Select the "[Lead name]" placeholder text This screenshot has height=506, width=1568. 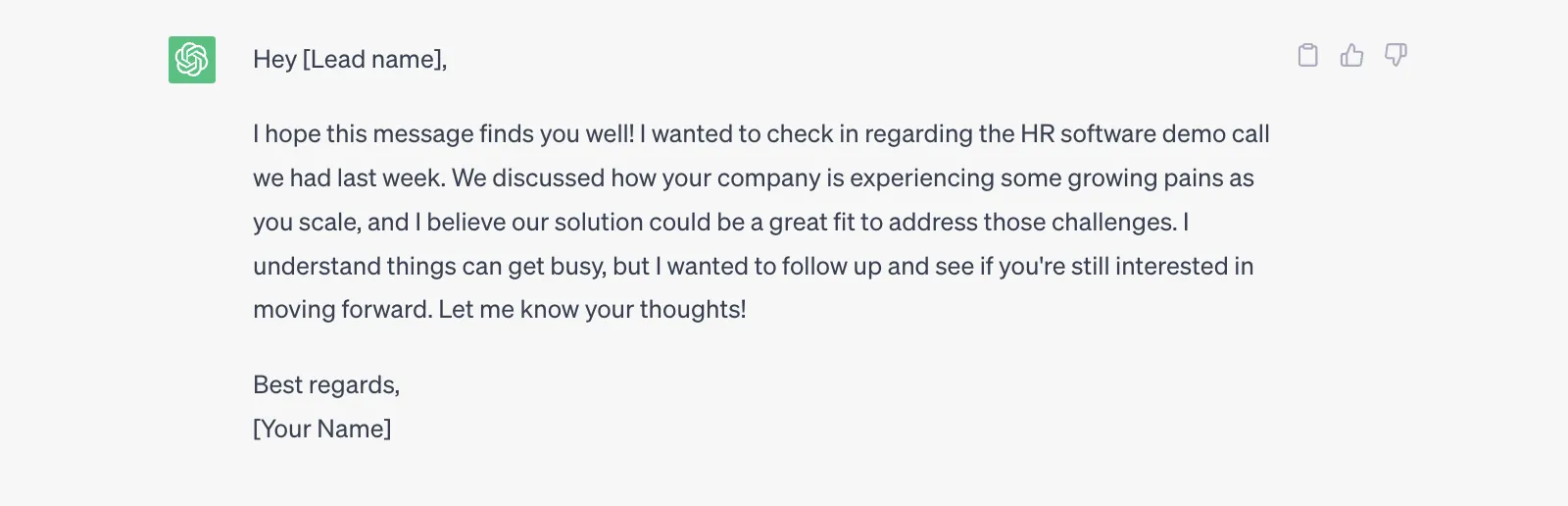click(x=374, y=60)
